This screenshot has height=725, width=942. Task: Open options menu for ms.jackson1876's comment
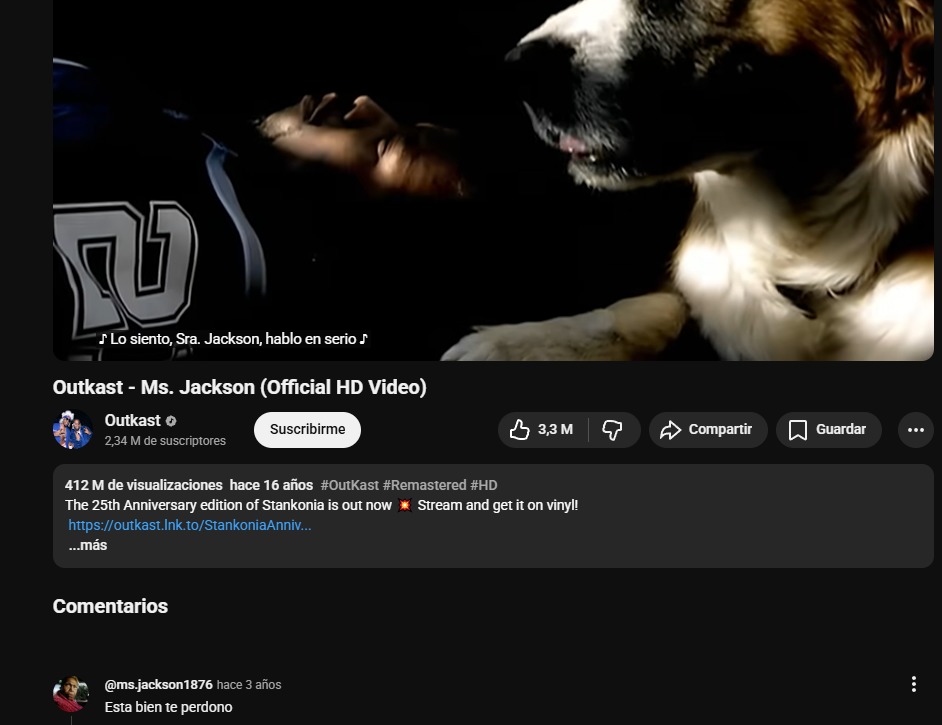pos(913,684)
